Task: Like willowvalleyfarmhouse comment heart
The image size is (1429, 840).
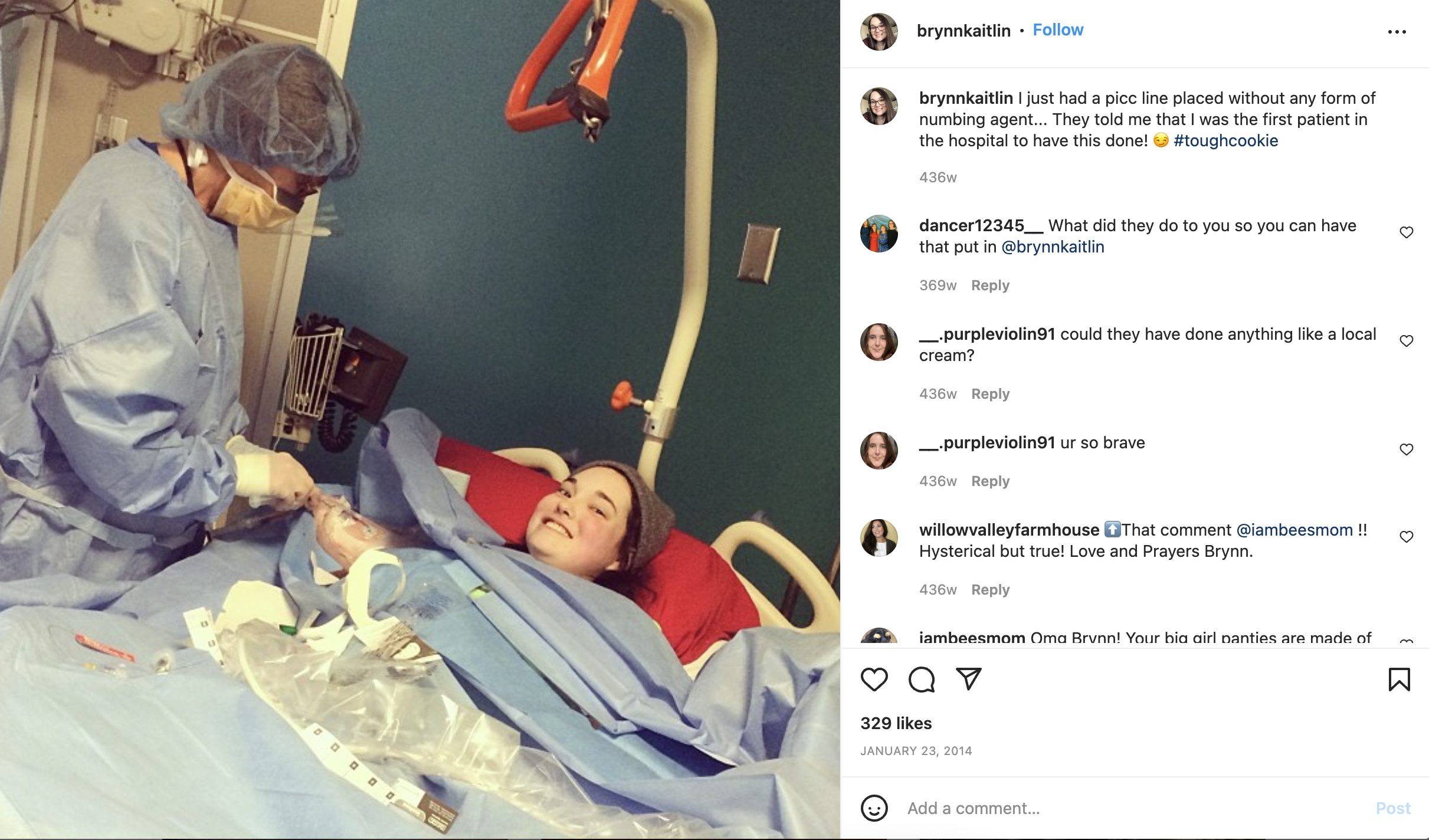Action: [1407, 537]
